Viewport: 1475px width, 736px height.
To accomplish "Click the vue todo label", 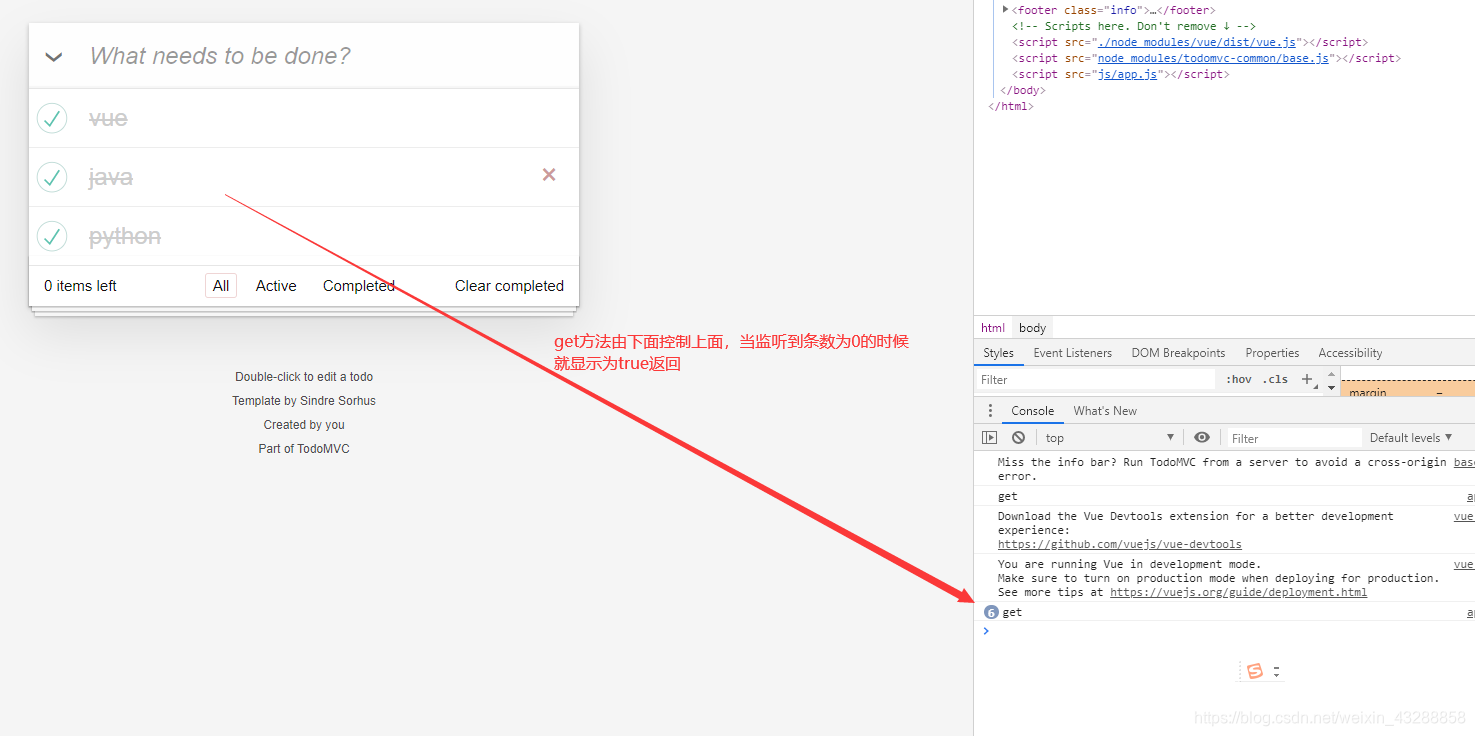I will [108, 118].
